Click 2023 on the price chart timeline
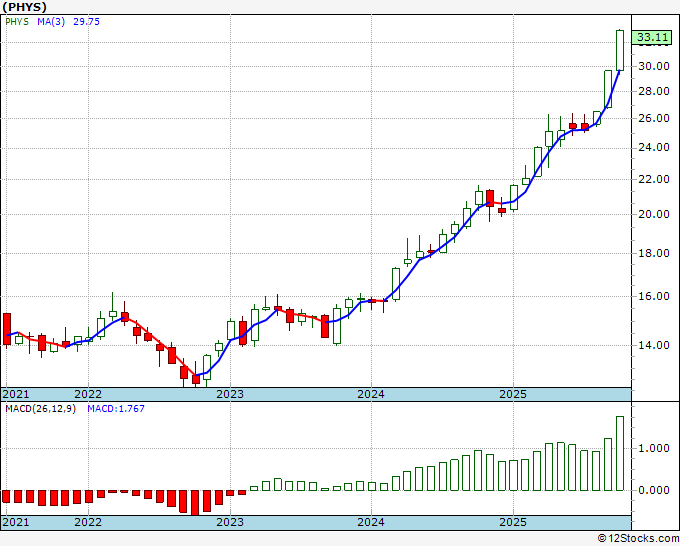The width and height of the screenshot is (680, 546). coord(230,394)
